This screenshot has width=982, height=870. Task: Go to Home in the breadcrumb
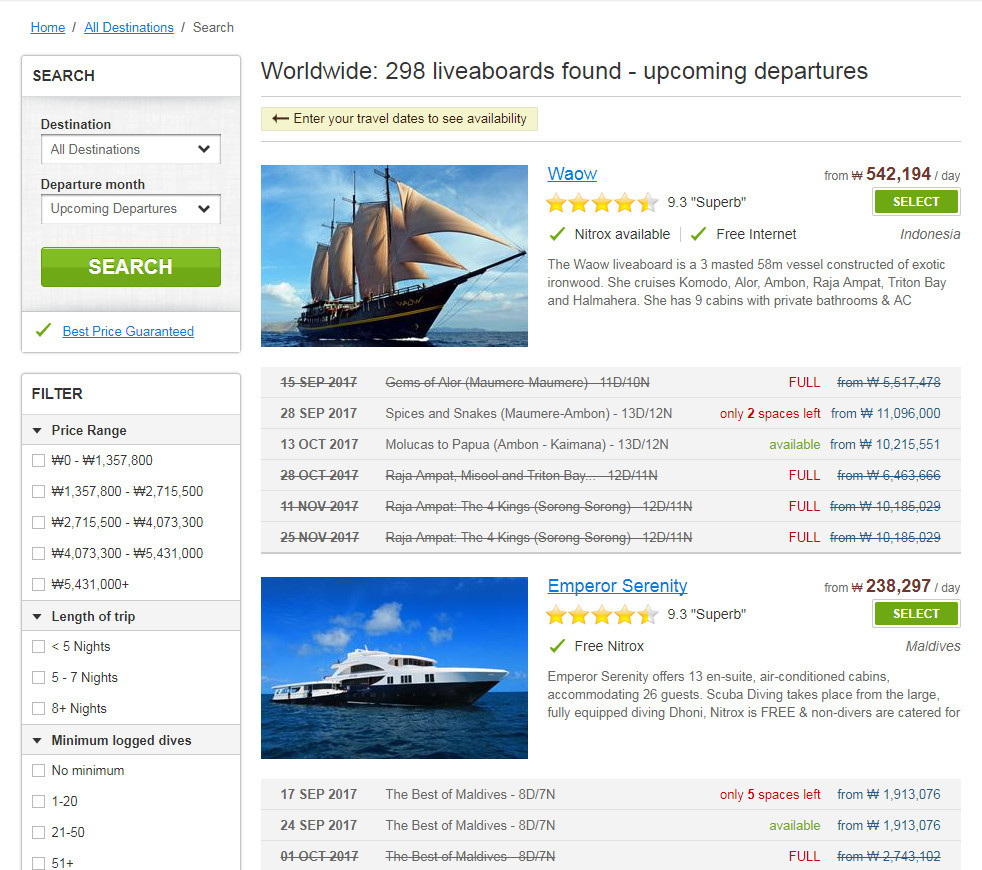point(48,28)
